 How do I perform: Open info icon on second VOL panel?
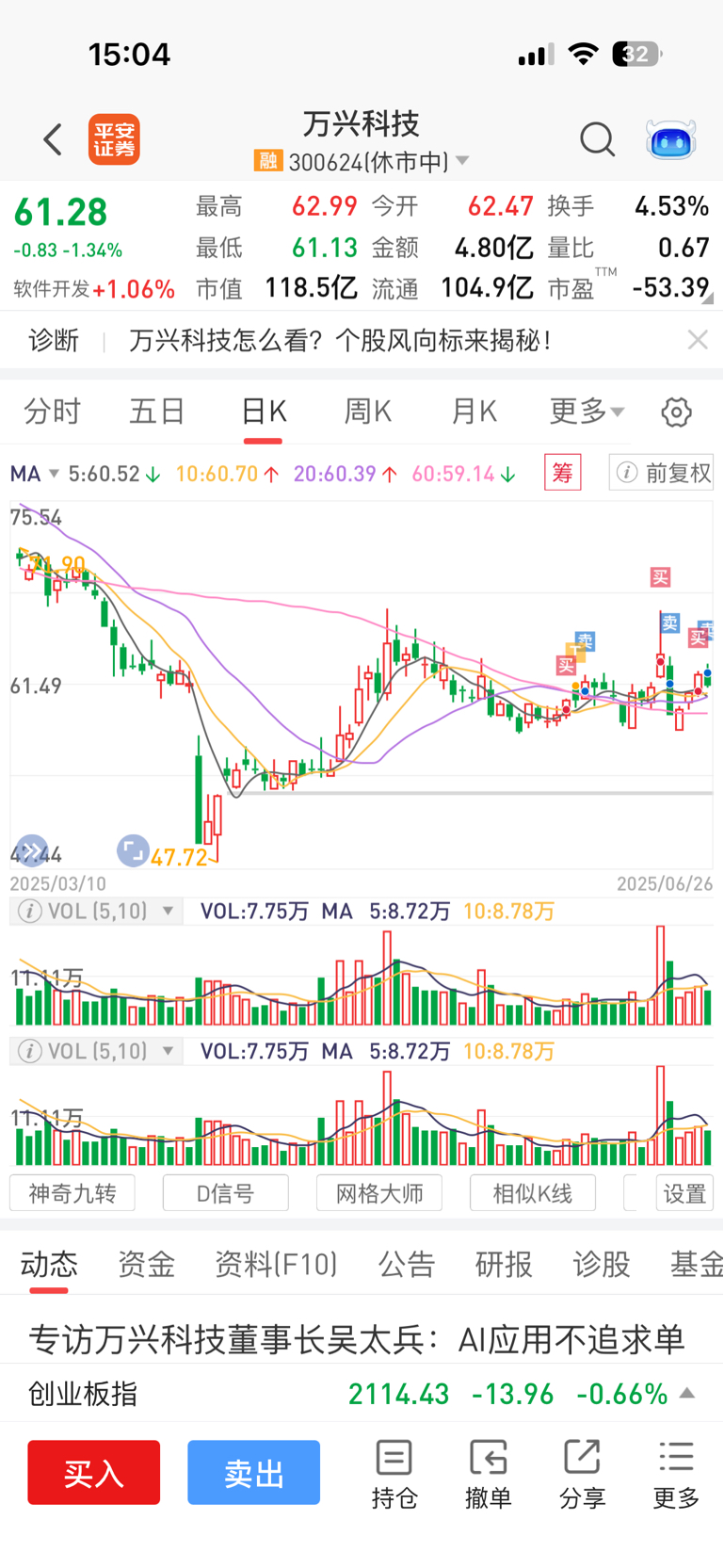click(x=30, y=1051)
